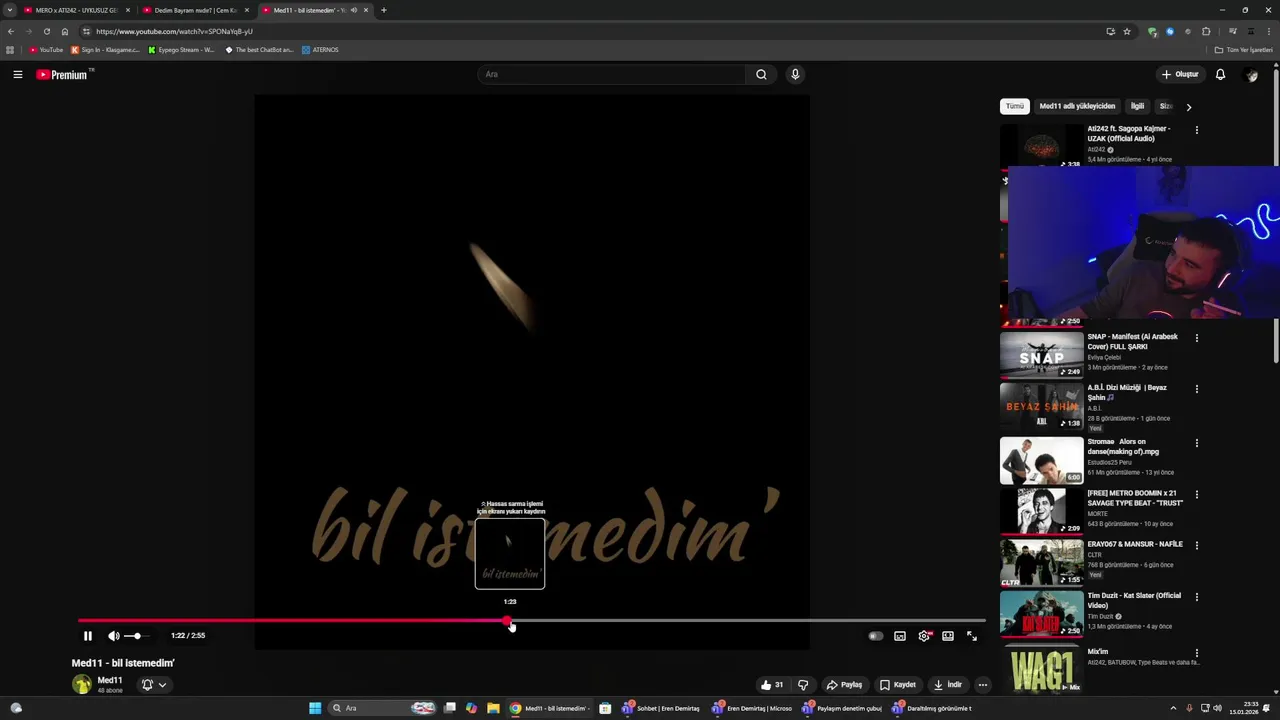1280x720 pixels.
Task: Like the video with thumbs up
Action: [x=772, y=685]
